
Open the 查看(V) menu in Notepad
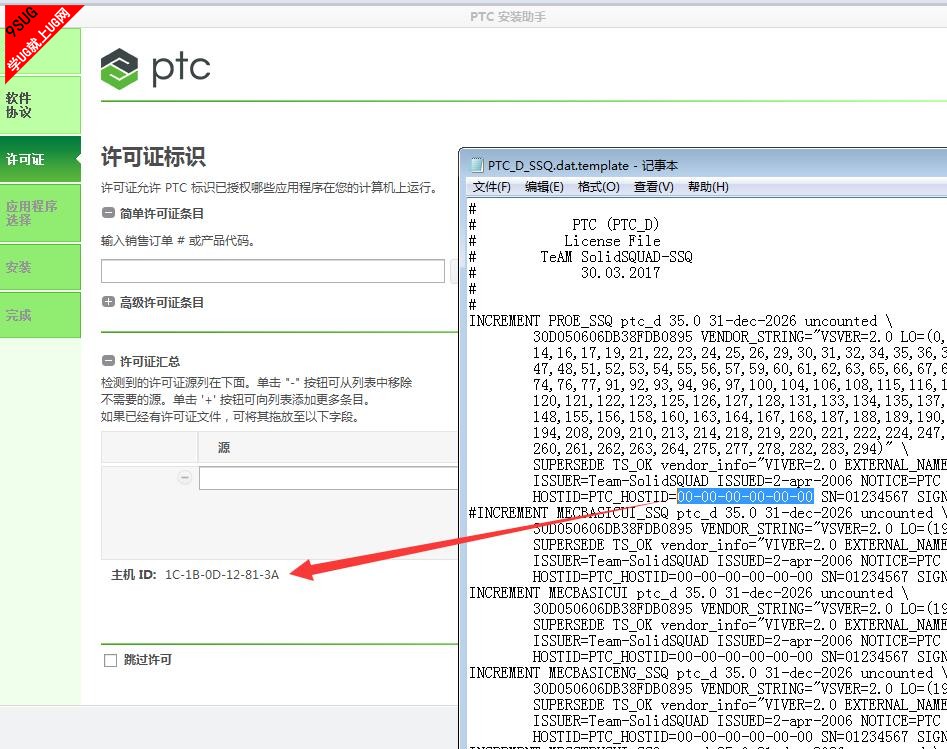(x=653, y=187)
